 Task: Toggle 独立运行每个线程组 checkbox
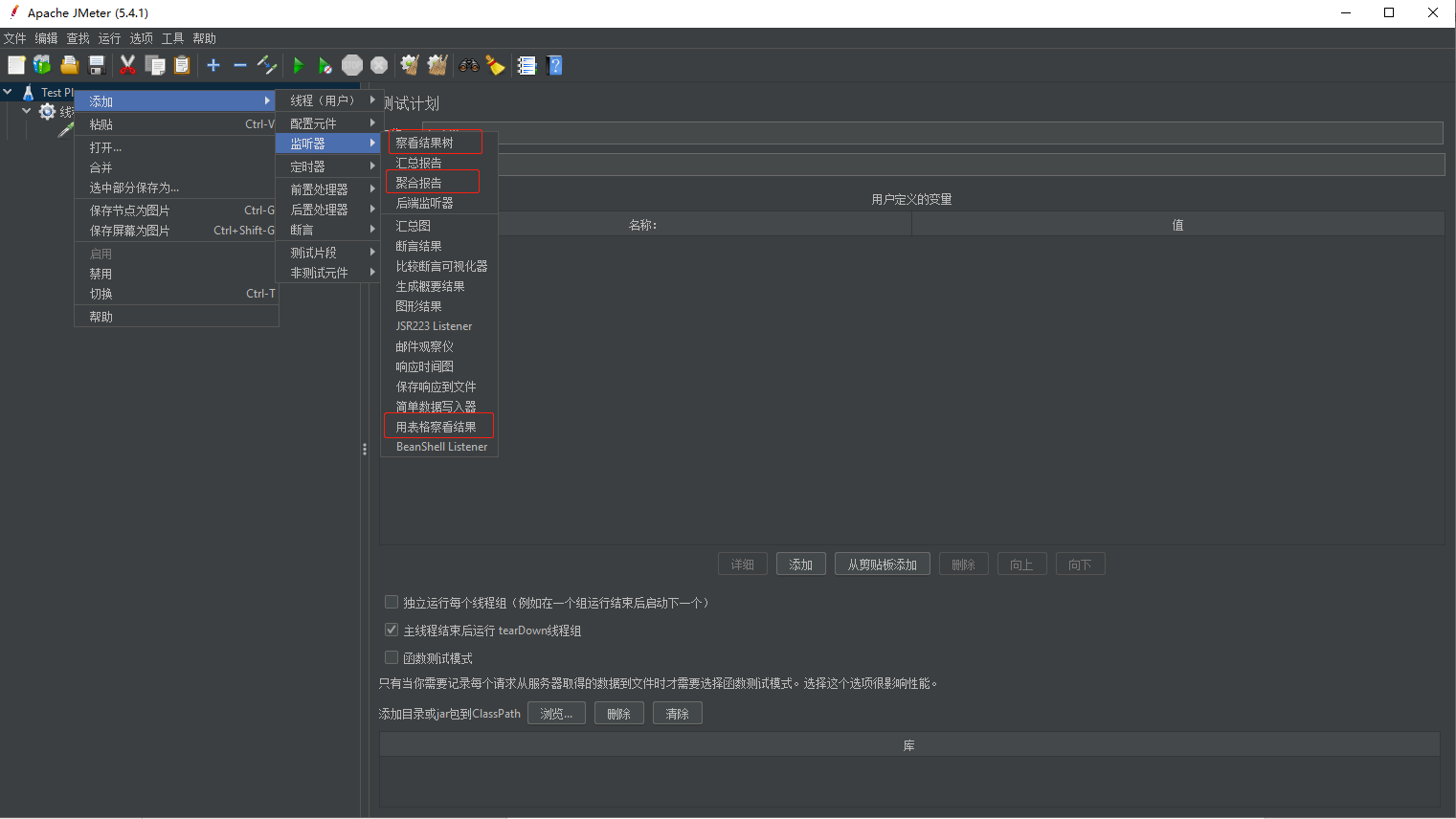[x=391, y=602]
